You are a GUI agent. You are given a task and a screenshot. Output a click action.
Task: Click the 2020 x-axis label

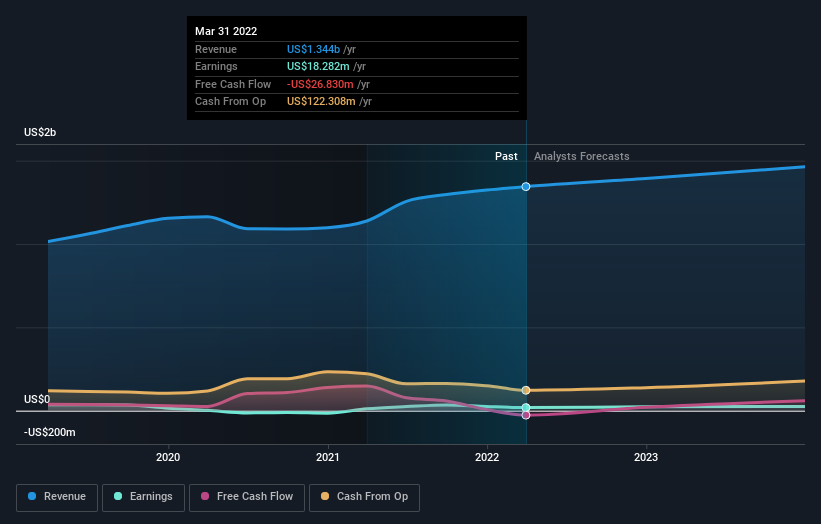[168, 458]
